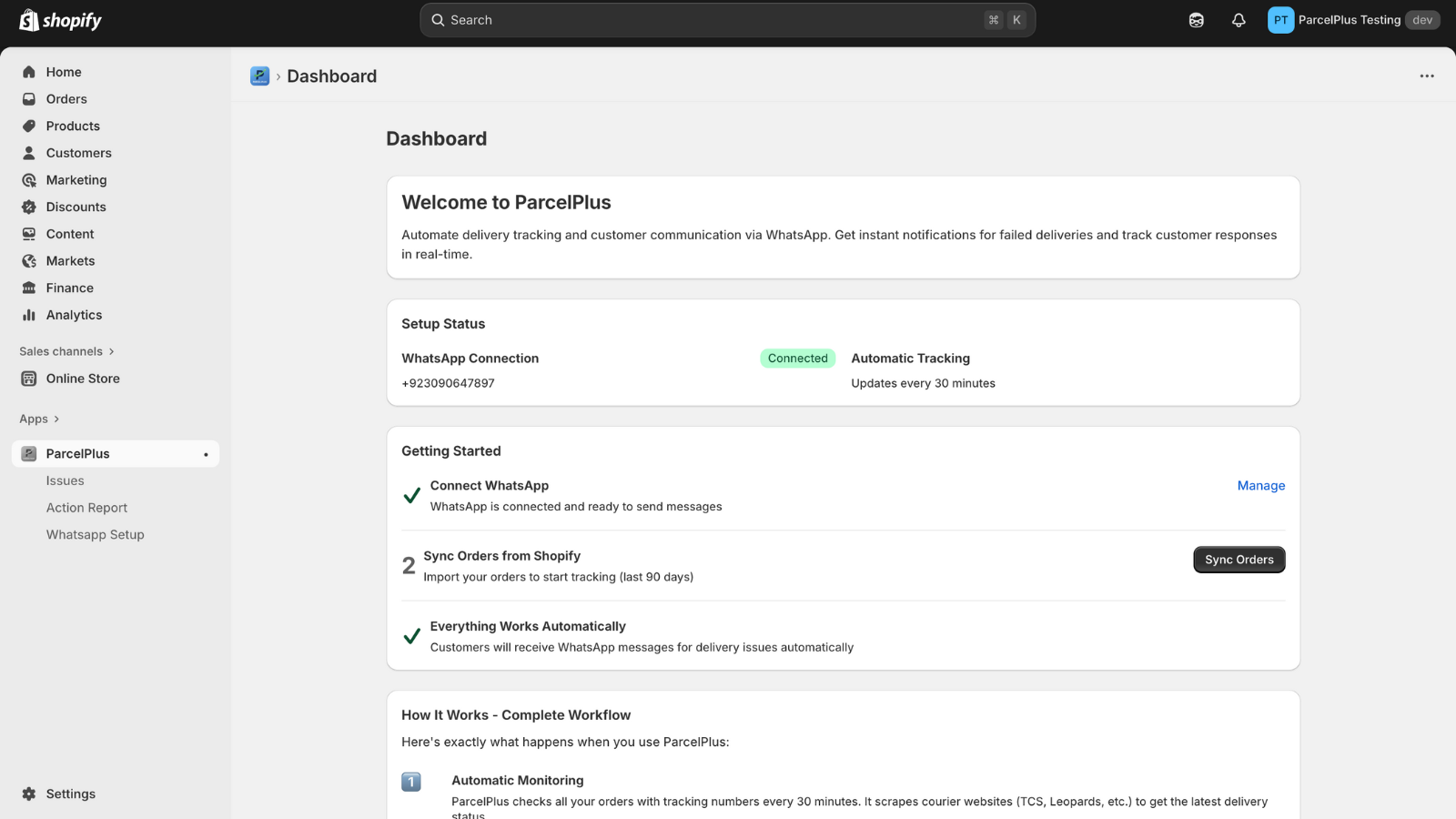
Task: Focus the Search input field
Action: (710, 20)
